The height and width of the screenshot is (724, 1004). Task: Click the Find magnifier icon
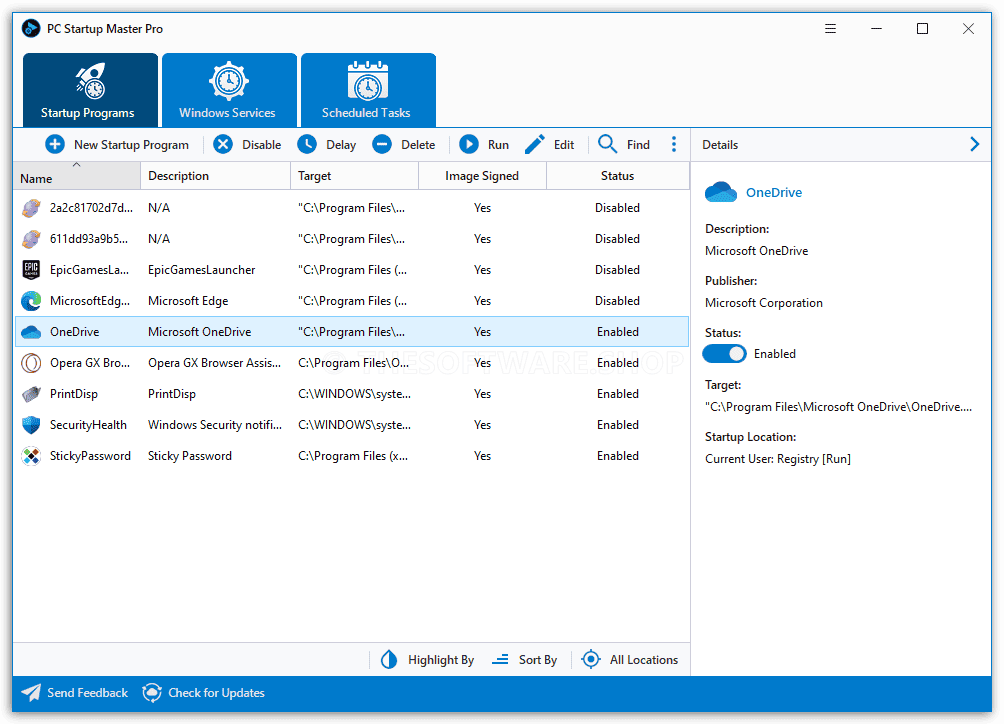click(x=608, y=144)
